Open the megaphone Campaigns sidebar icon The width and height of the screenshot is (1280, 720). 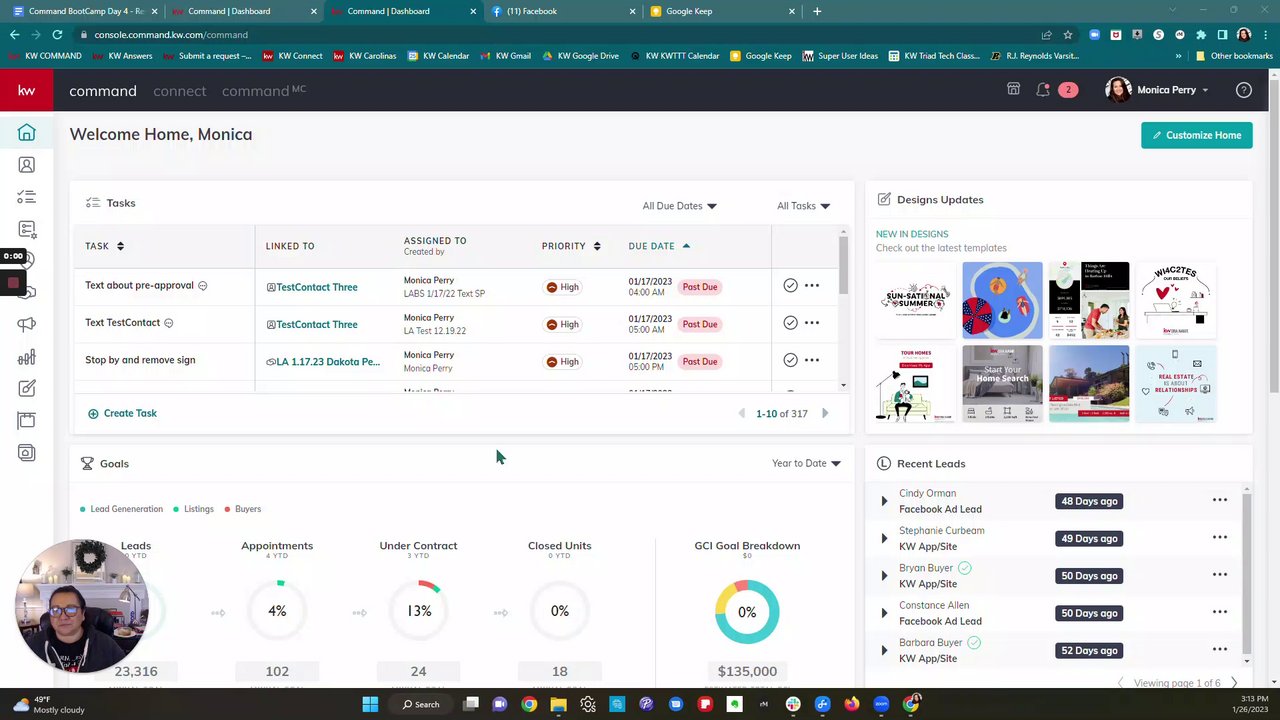point(27,324)
